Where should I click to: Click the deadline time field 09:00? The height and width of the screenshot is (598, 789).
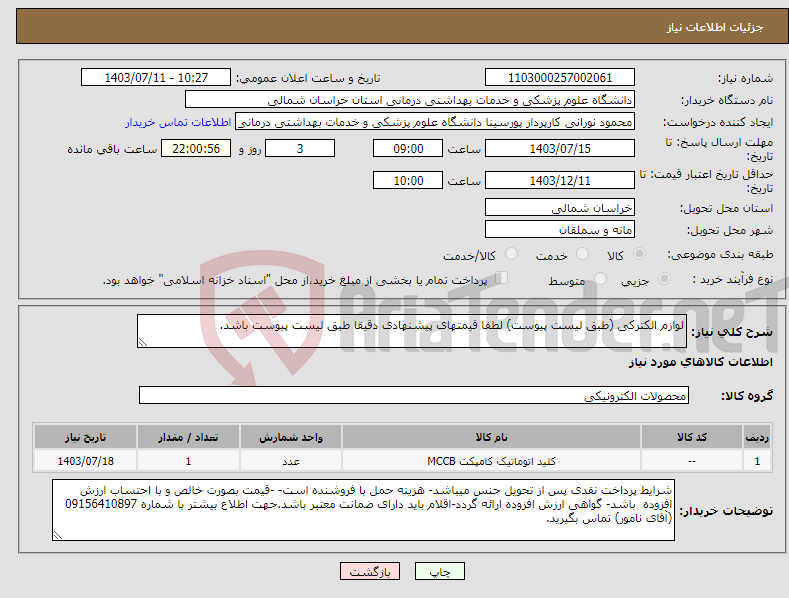(x=408, y=148)
